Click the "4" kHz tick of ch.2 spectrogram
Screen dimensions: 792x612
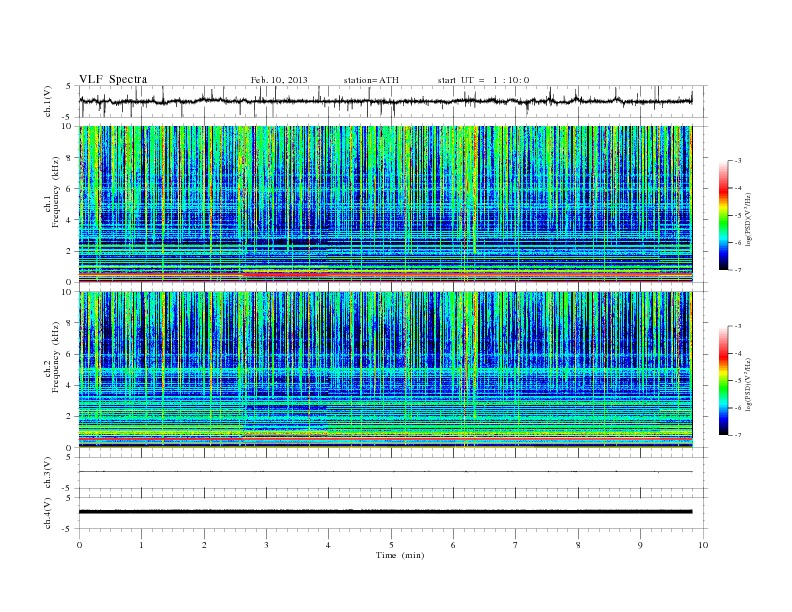tap(70, 386)
